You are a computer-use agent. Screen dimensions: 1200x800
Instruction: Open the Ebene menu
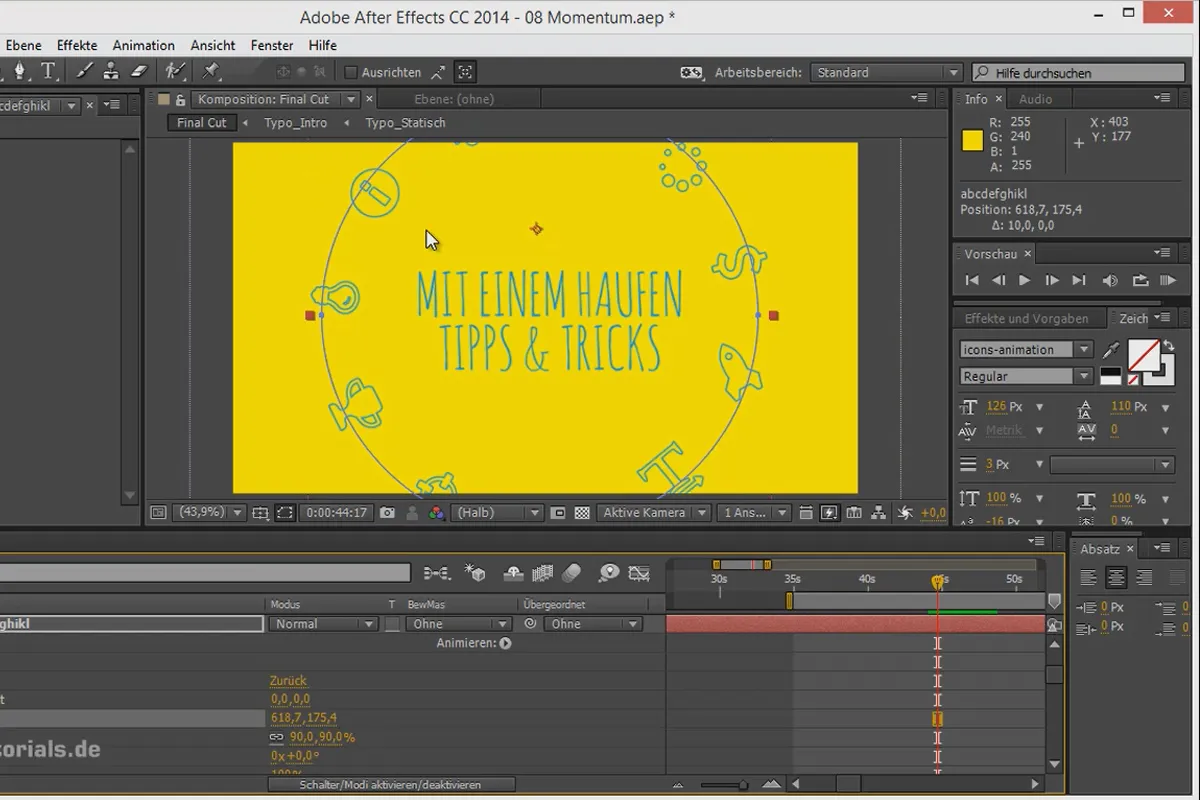tap(23, 45)
